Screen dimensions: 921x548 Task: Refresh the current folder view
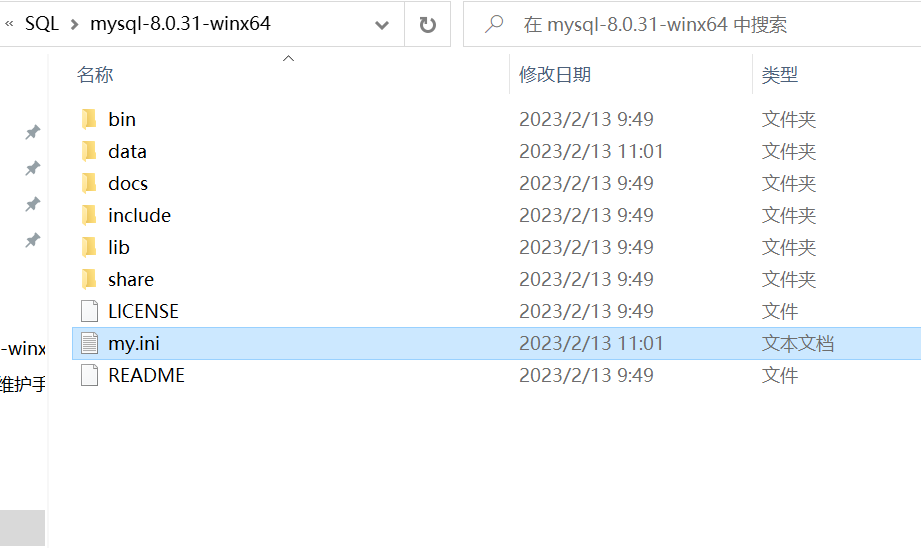[428, 25]
